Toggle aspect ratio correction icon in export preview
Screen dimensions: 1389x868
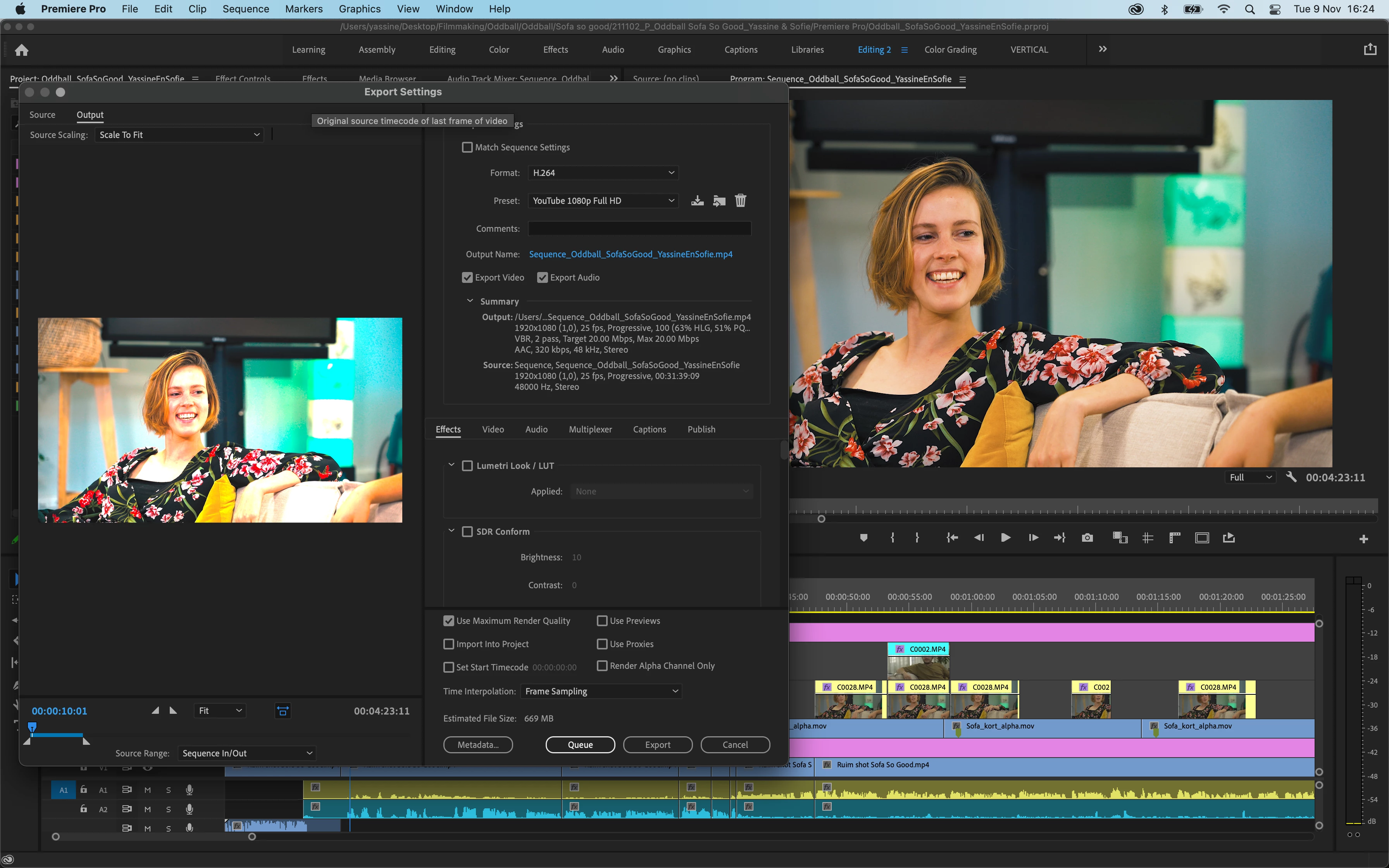[x=283, y=711]
